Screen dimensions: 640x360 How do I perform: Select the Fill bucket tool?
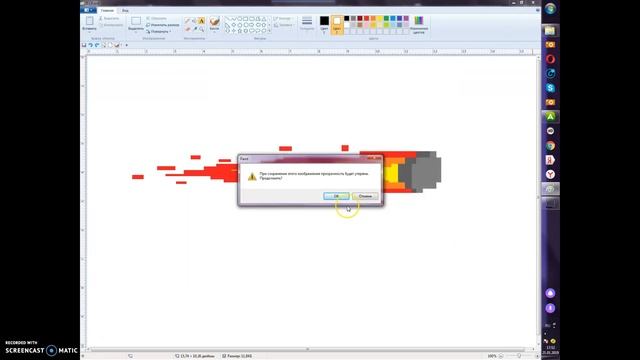[194, 21]
